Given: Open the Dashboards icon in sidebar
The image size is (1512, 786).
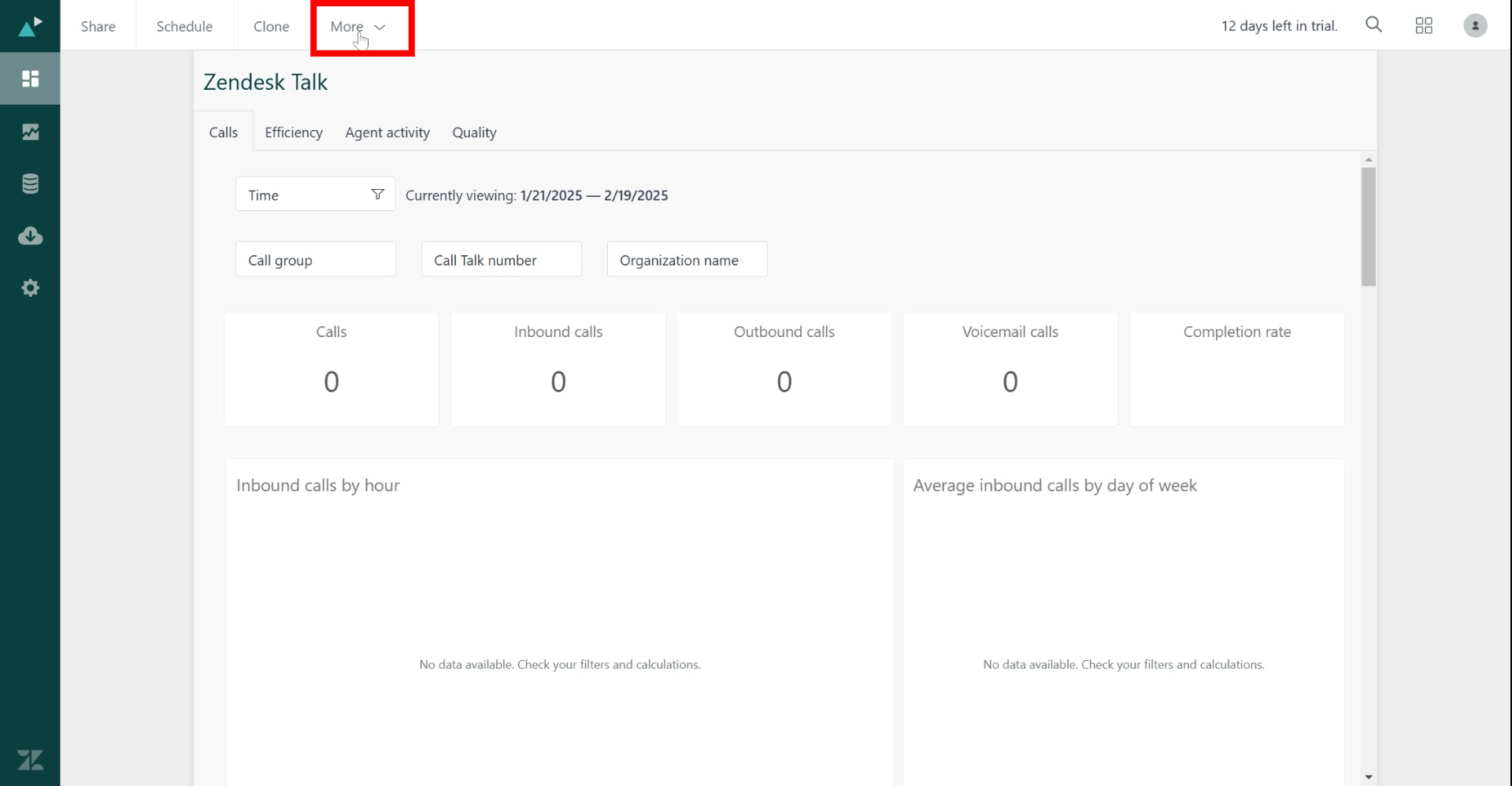Looking at the screenshot, I should [30, 79].
